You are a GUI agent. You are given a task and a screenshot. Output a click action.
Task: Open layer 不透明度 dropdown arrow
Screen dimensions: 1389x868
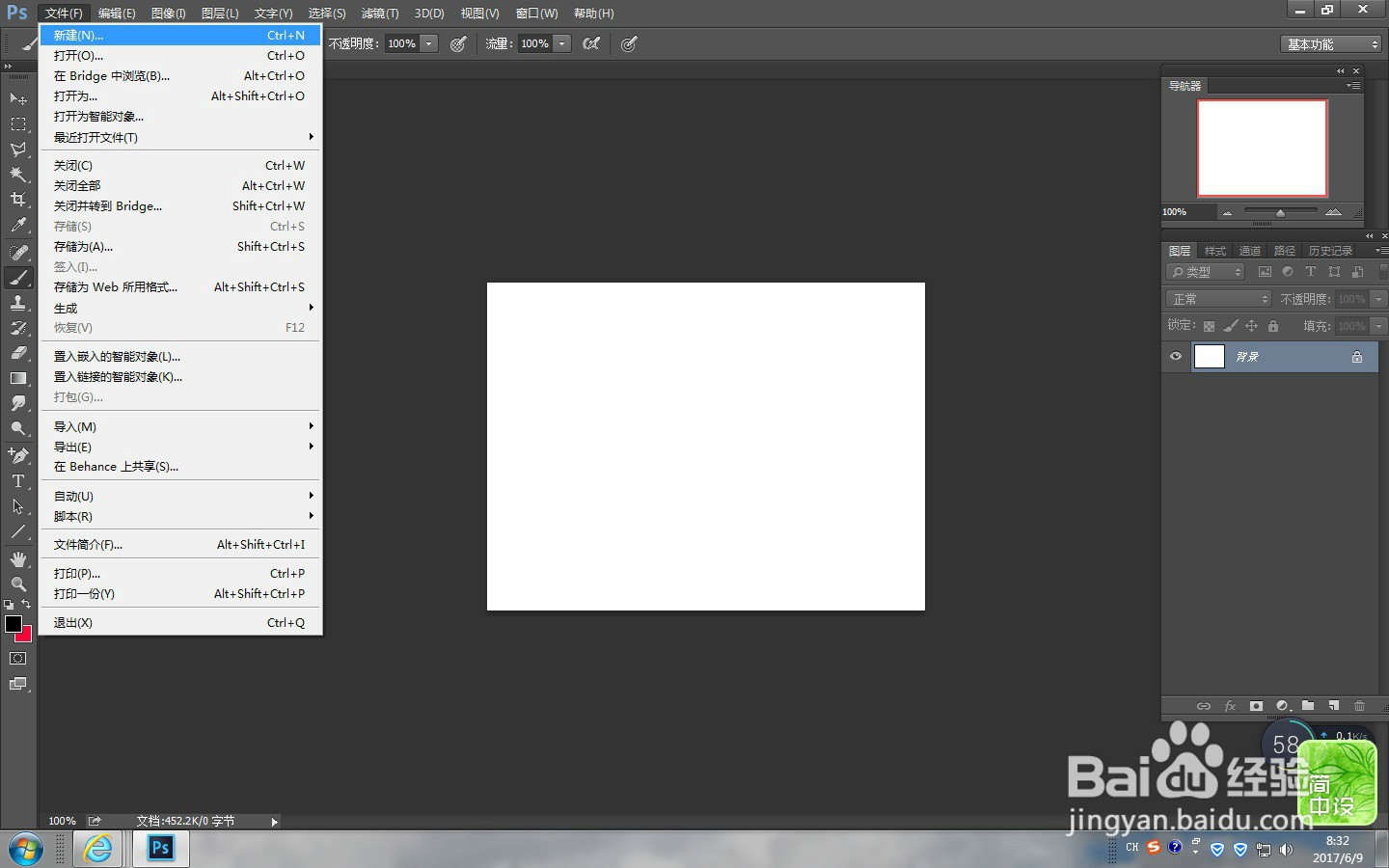point(1379,299)
